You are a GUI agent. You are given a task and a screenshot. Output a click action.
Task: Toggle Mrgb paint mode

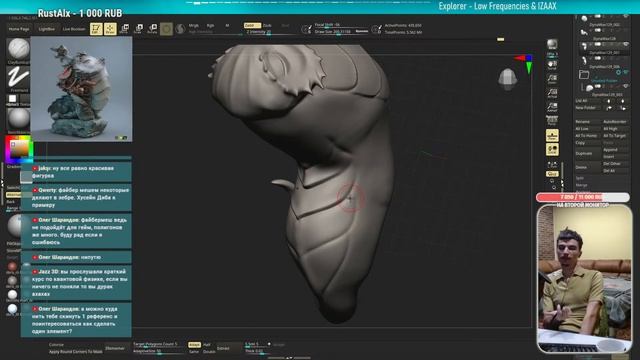pyautogui.click(x=193, y=25)
